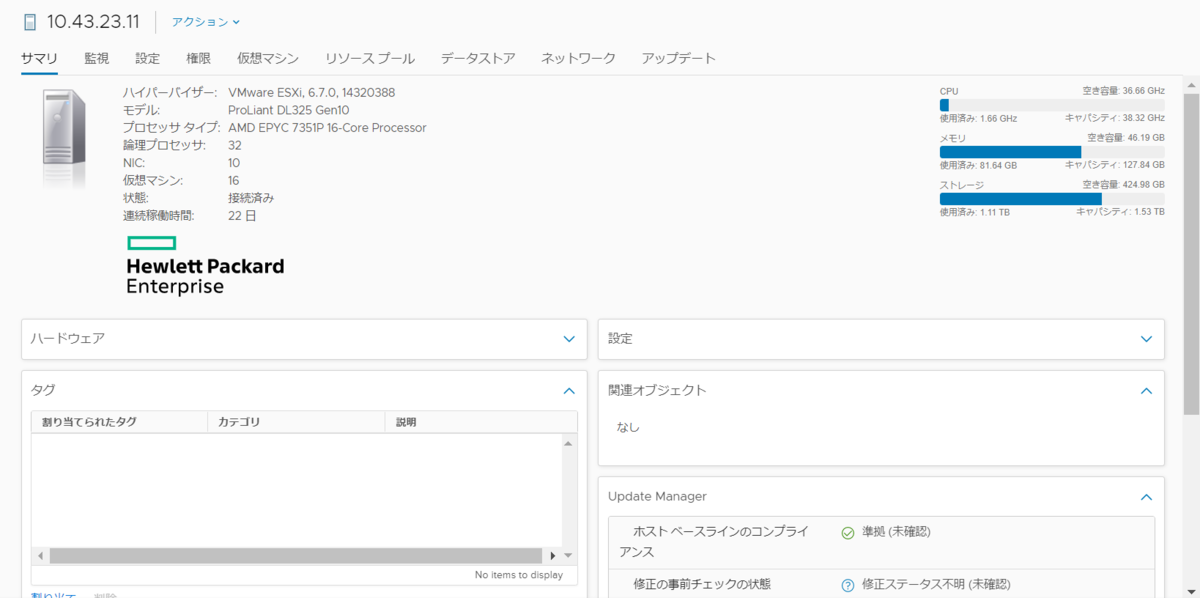Click the No items to display text
This screenshot has width=1200, height=598.
519,575
